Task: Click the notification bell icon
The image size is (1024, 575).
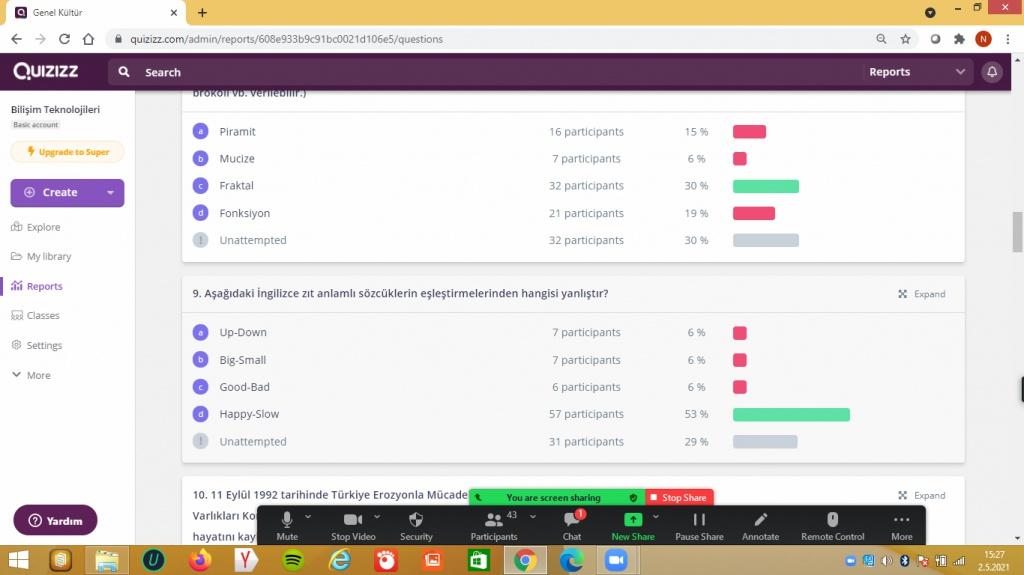Action: coord(992,72)
